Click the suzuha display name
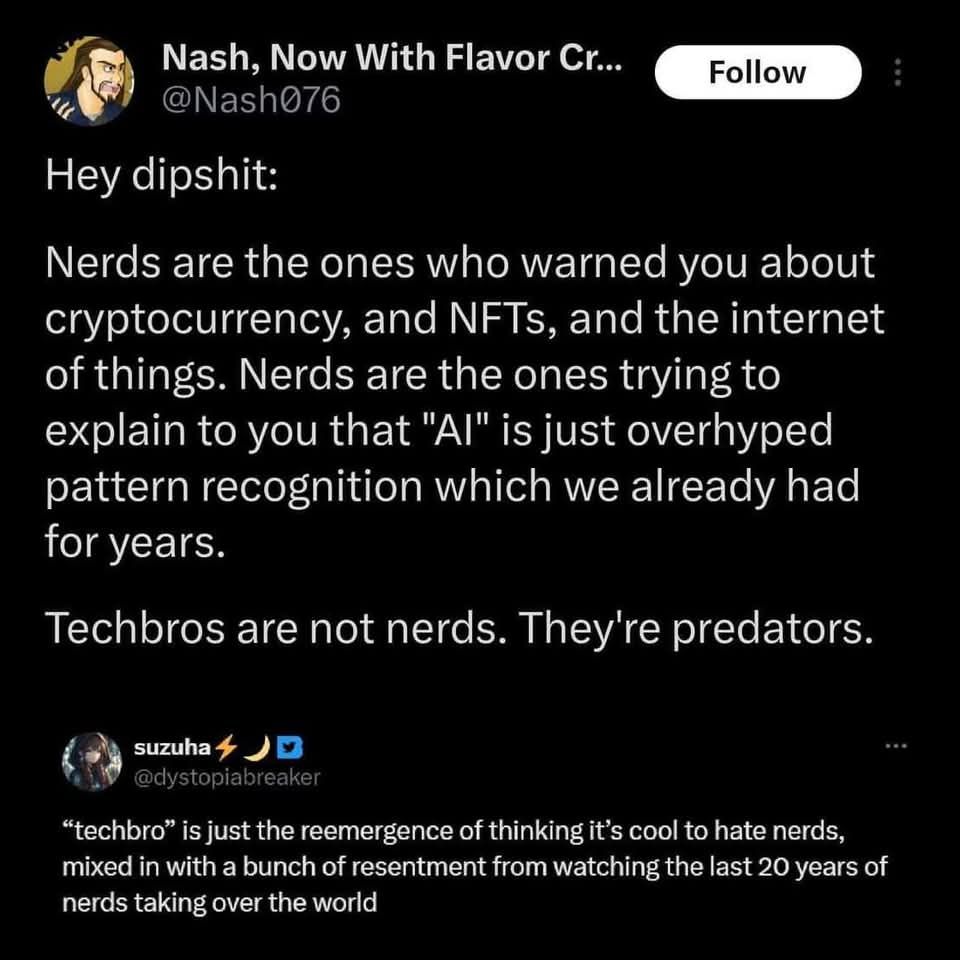The width and height of the screenshot is (960, 960). pos(173,747)
